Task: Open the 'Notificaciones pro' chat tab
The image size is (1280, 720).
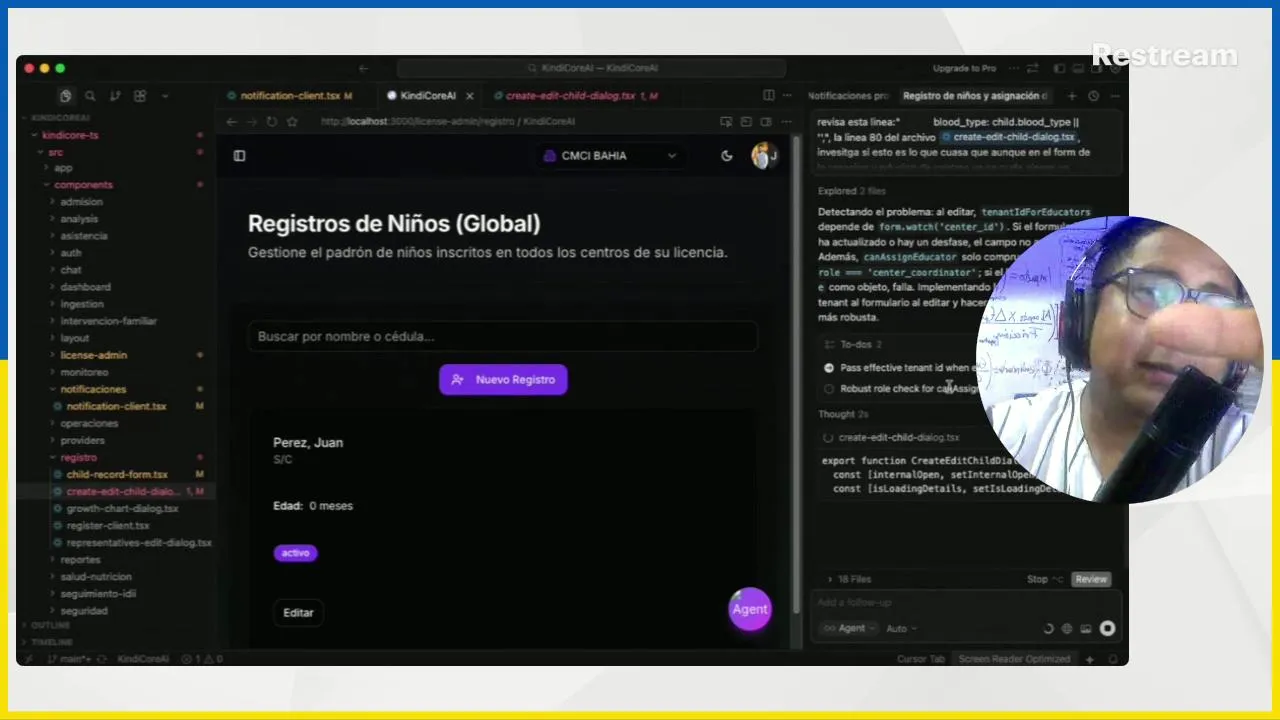Action: (x=848, y=96)
